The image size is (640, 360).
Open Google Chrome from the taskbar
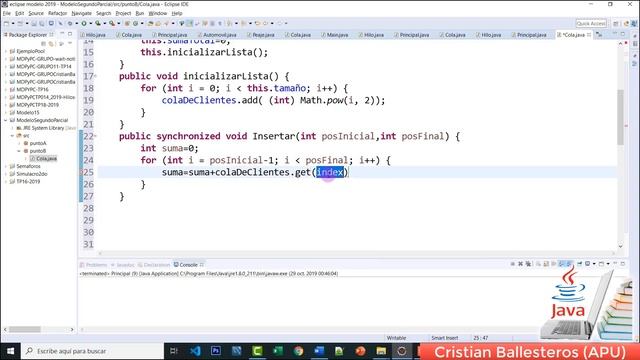click(x=298, y=351)
